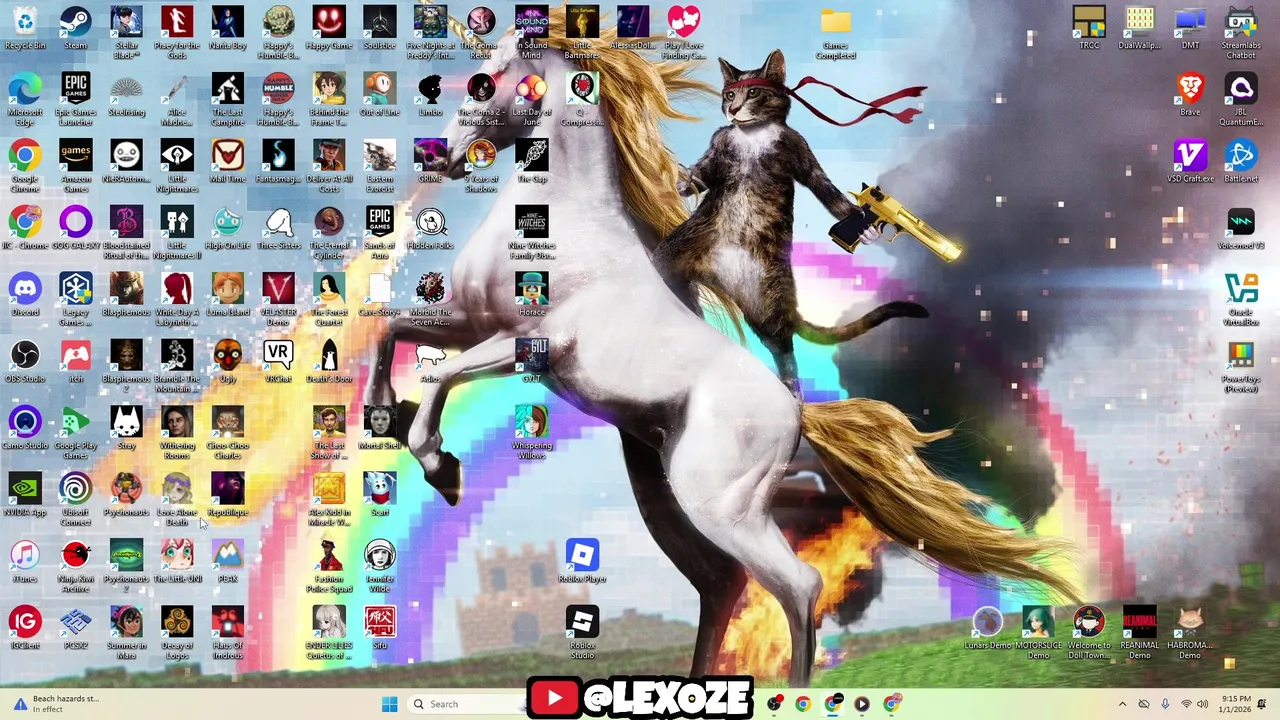Viewport: 1280px width, 720px height.
Task: Select the PCSX2 desktop icon
Action: (76, 629)
